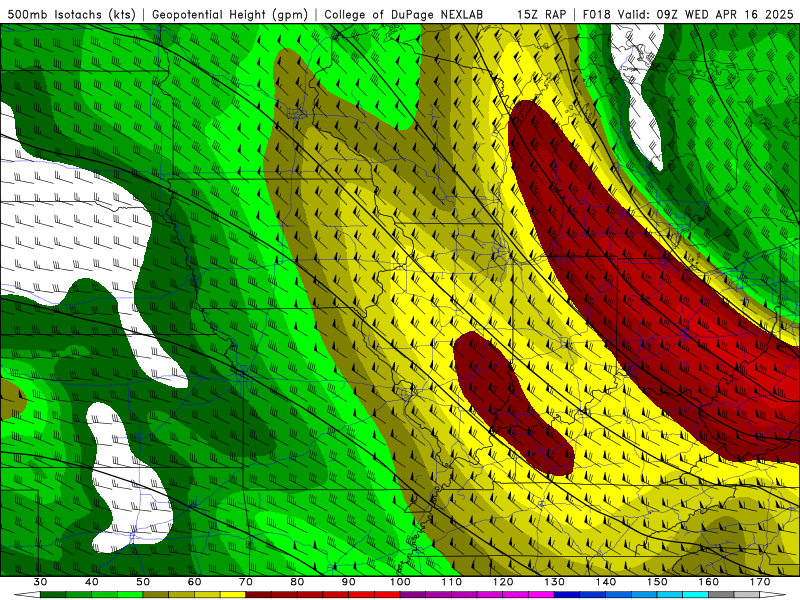This screenshot has width=800, height=600.
Task: Click the 30 label on the color scale
Action: pyautogui.click(x=40, y=582)
